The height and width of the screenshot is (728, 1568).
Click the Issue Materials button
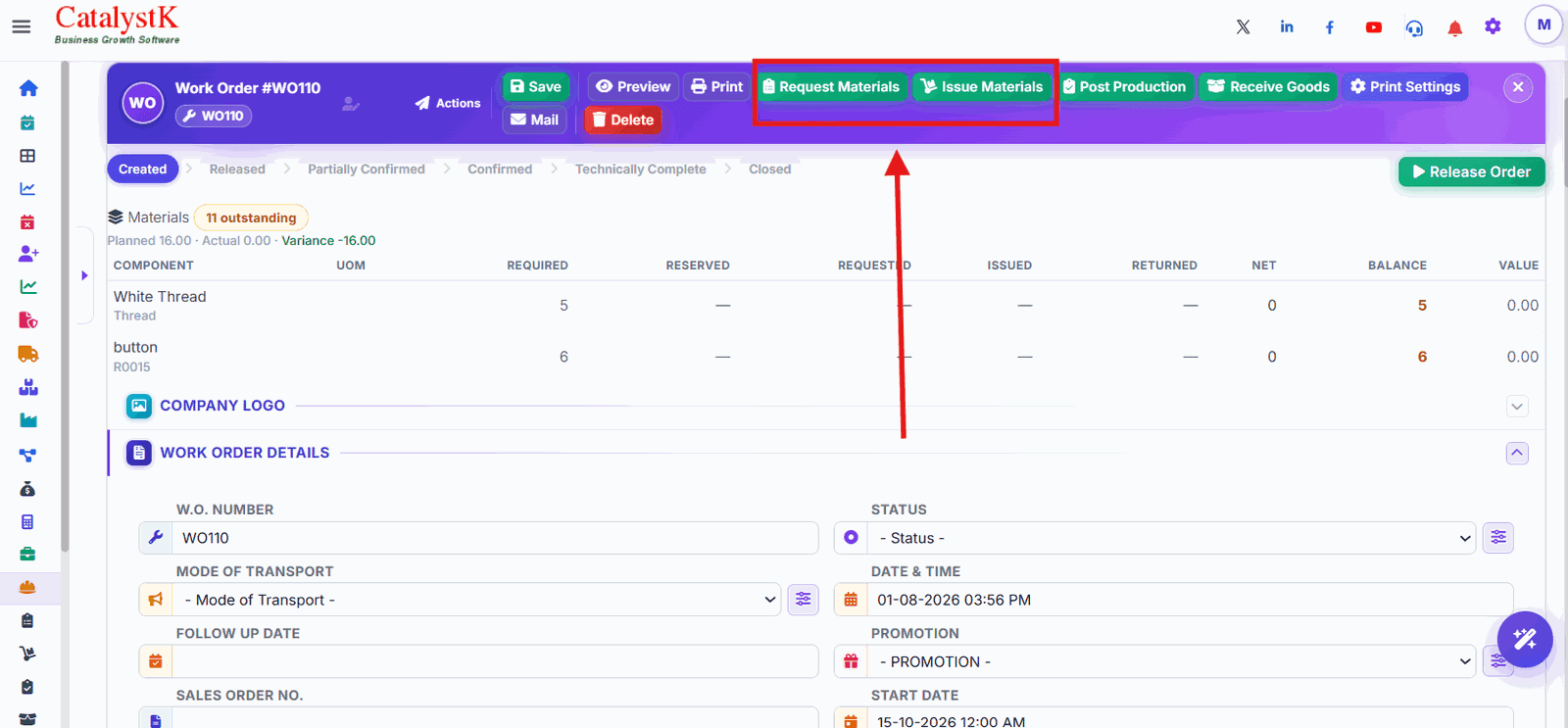(983, 86)
